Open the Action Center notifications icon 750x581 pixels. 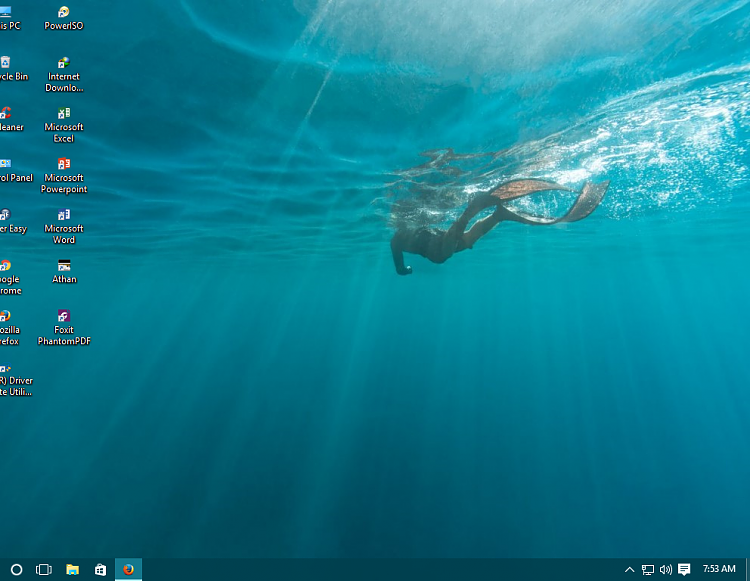coord(684,570)
